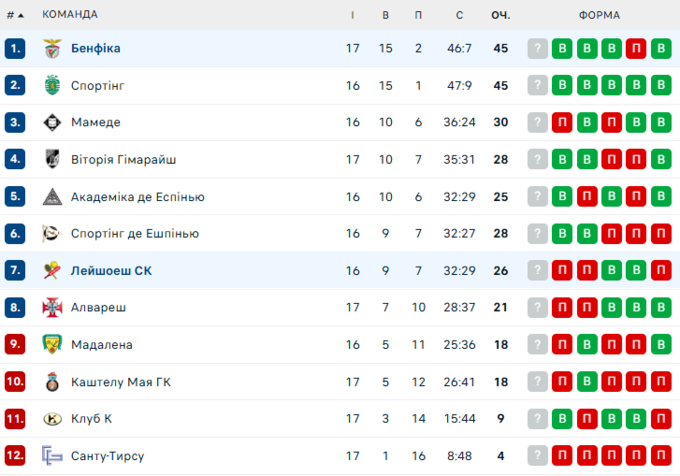Viewport: 680px width, 476px height.
Task: Click the Мадалена team logo
Action: pyautogui.click(x=52, y=345)
